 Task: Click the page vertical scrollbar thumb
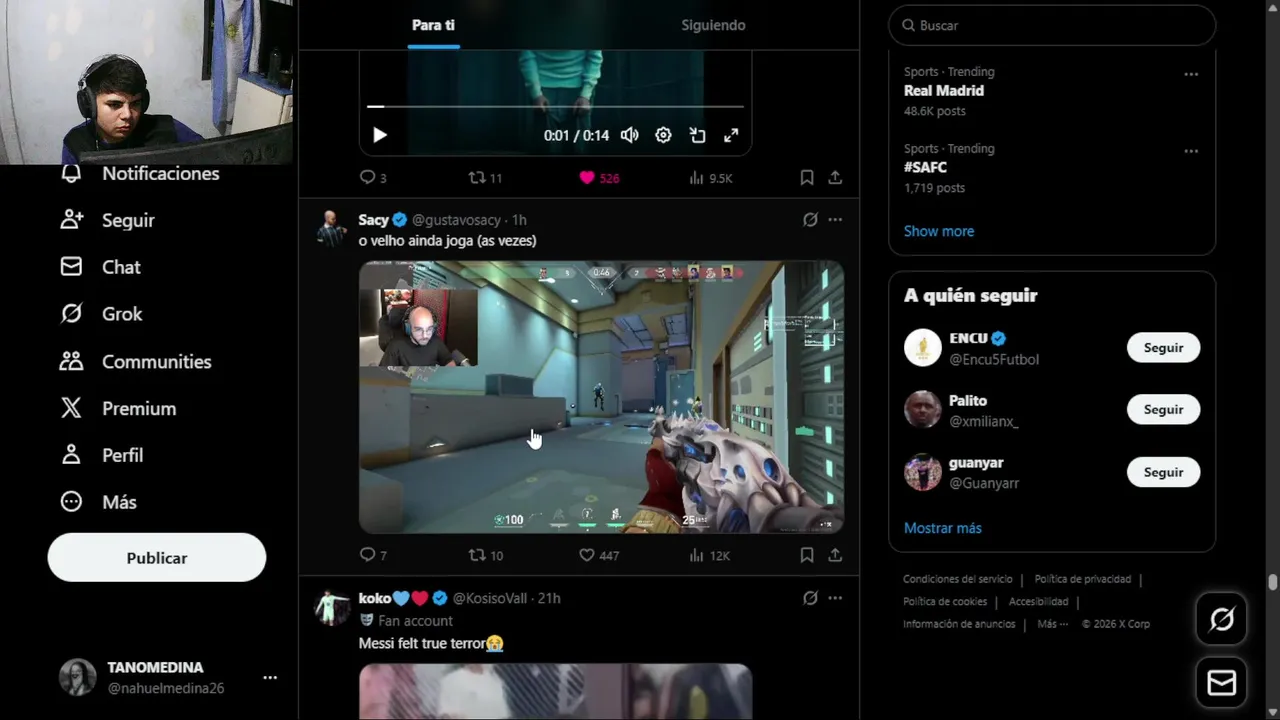[x=1273, y=582]
